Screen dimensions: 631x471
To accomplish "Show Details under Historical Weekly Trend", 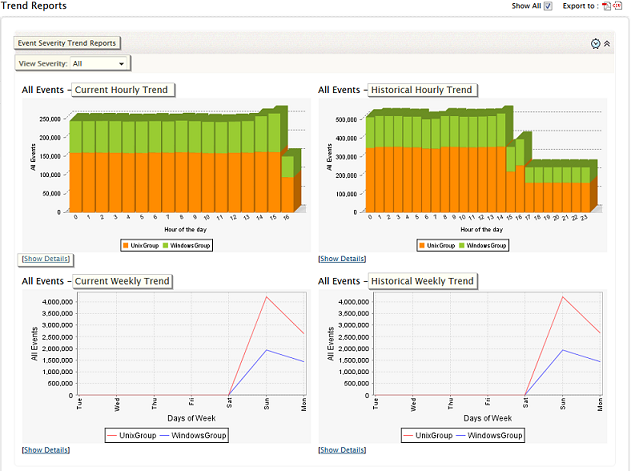I will tap(342, 450).
